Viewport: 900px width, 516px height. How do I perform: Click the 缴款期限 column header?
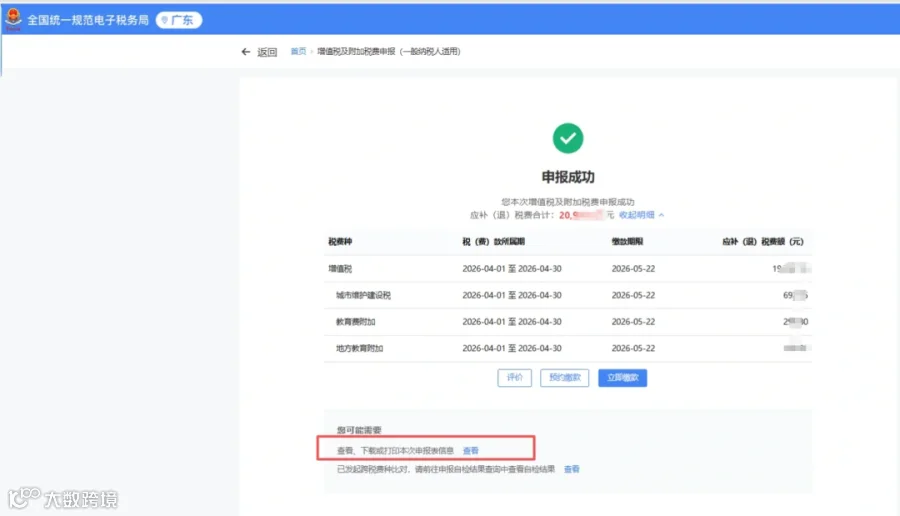(x=627, y=242)
